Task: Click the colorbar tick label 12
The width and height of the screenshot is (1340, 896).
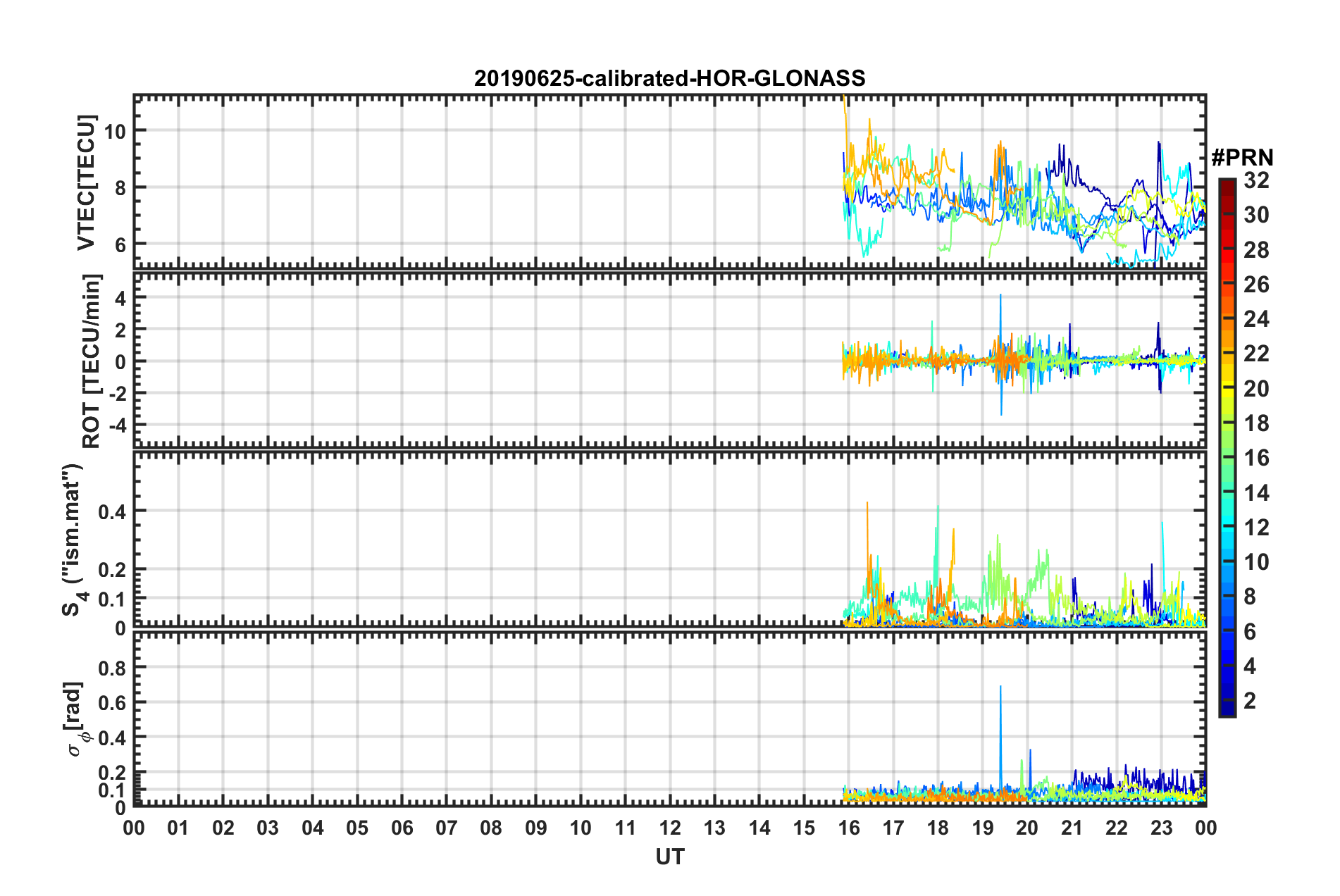Action: pyautogui.click(x=1256, y=528)
